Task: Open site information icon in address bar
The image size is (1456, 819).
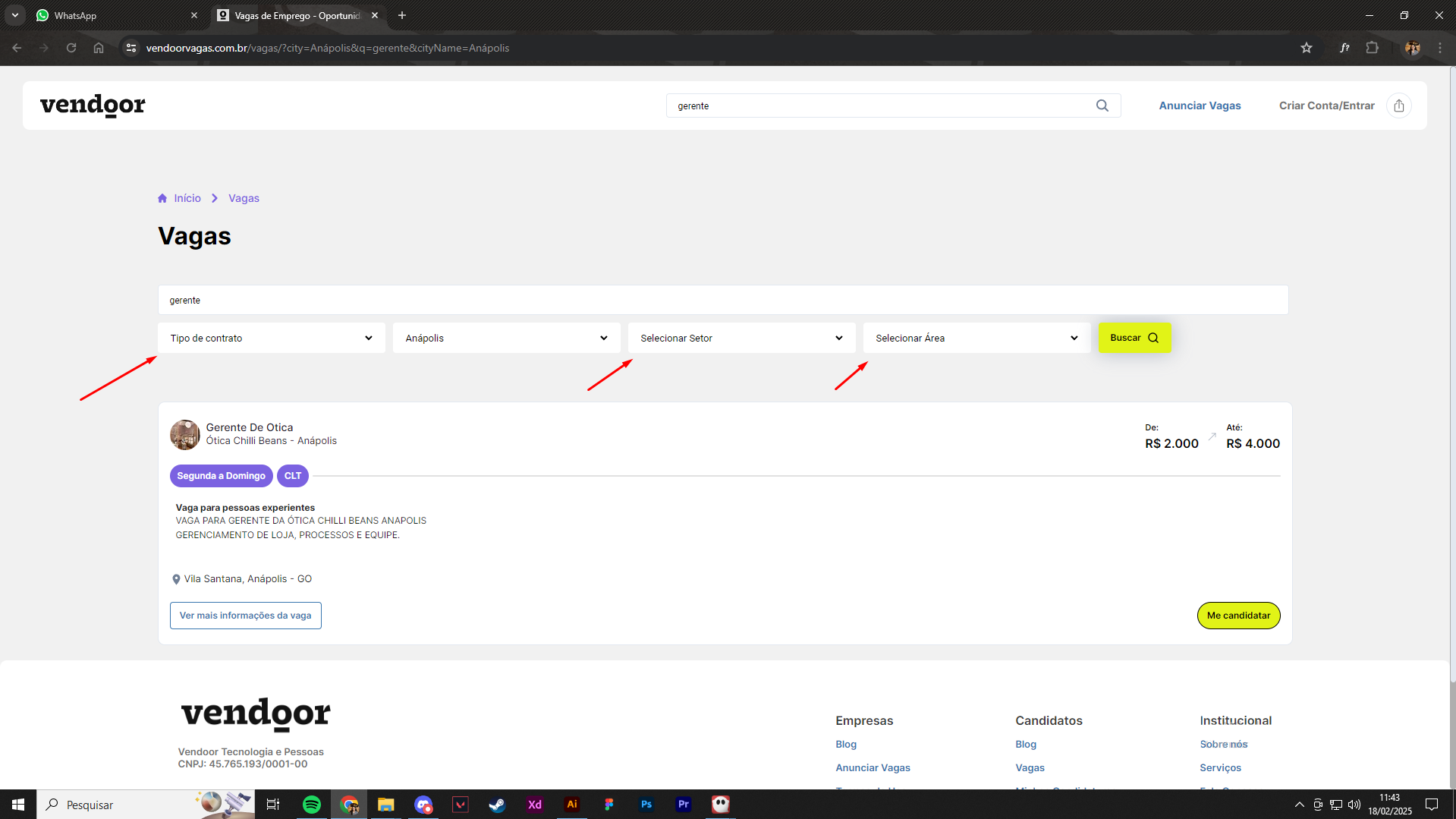Action: click(x=131, y=48)
